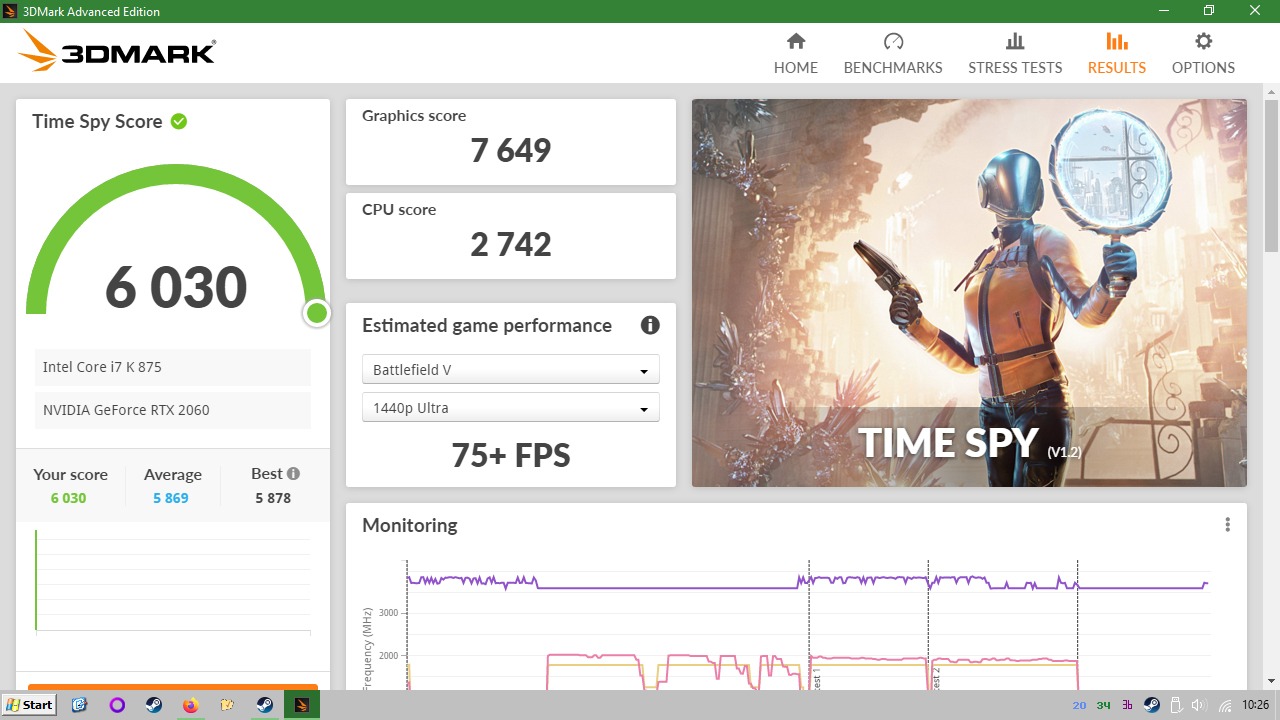Click the clock showing 10:26
The height and width of the screenshot is (720, 1280).
tap(1256, 705)
